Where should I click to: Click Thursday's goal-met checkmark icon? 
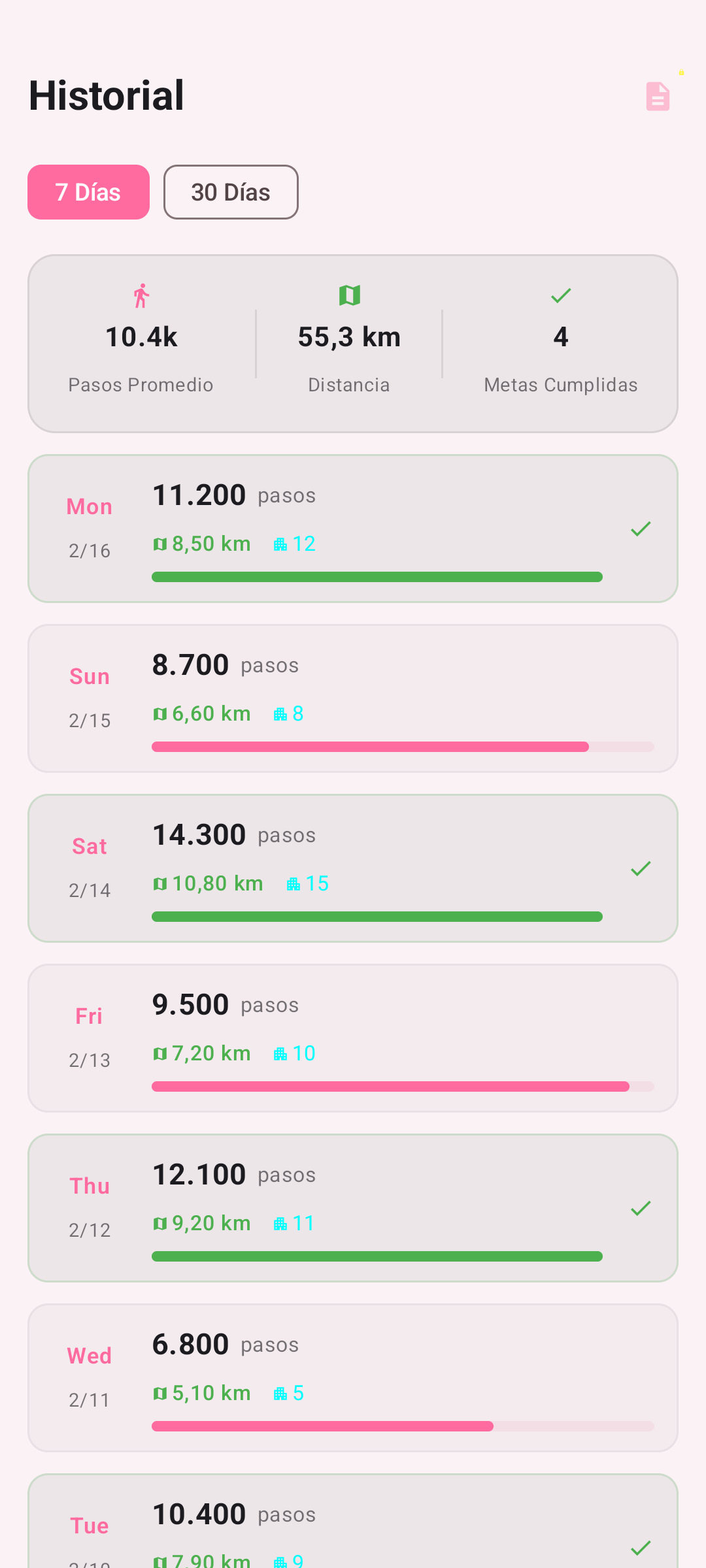click(x=641, y=1208)
